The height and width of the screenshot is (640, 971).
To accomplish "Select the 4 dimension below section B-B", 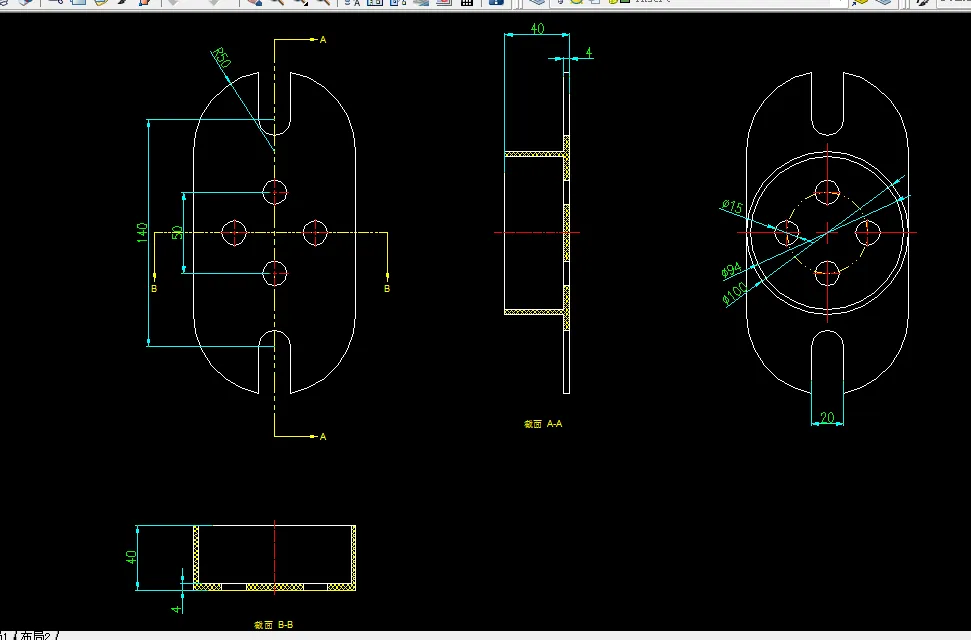I will [176, 608].
